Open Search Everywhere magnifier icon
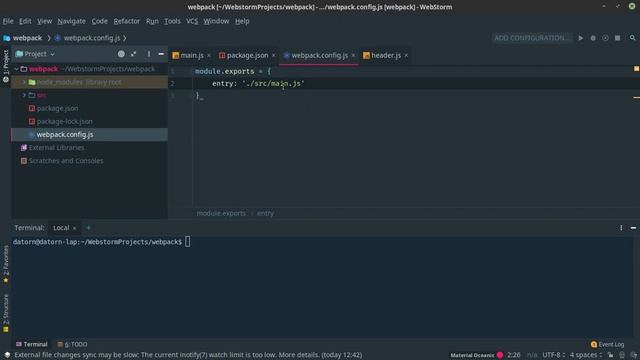This screenshot has width=640, height=360. [632, 38]
